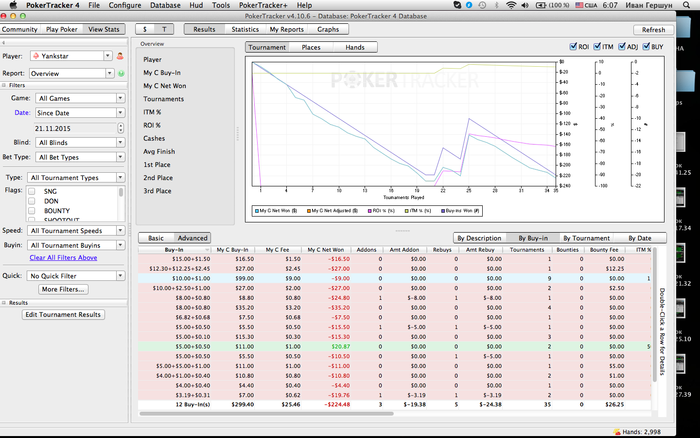The image size is (700, 438).
Task: Open the Blind filter dropdown
Action: pyautogui.click(x=80, y=142)
